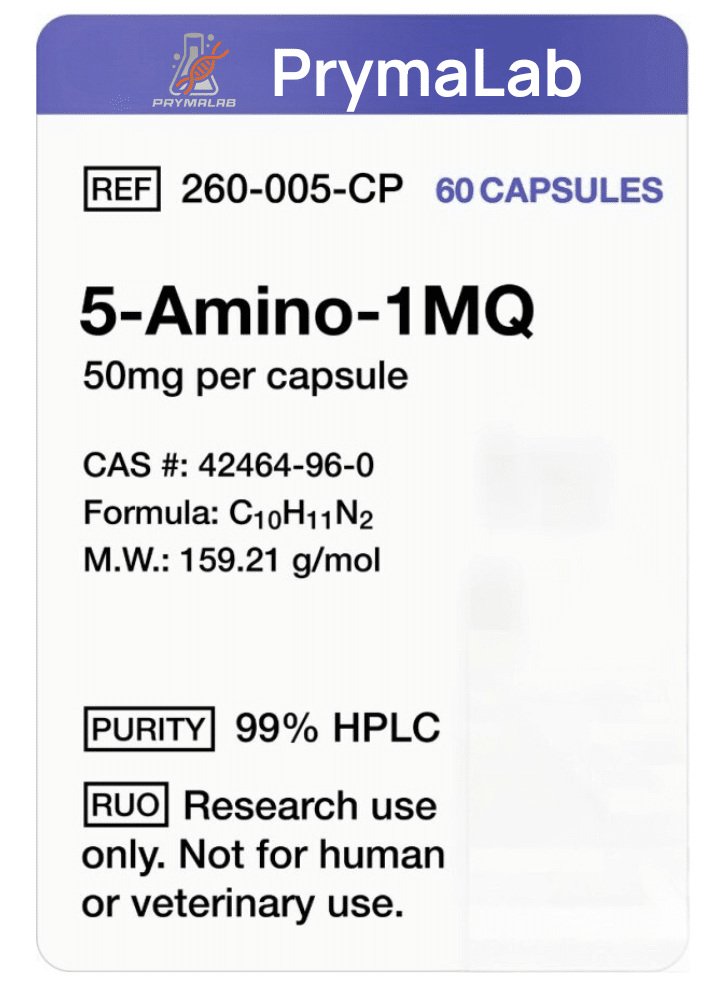Select the small PRYMALAB text under the logo
726x986 pixels.
point(194,101)
